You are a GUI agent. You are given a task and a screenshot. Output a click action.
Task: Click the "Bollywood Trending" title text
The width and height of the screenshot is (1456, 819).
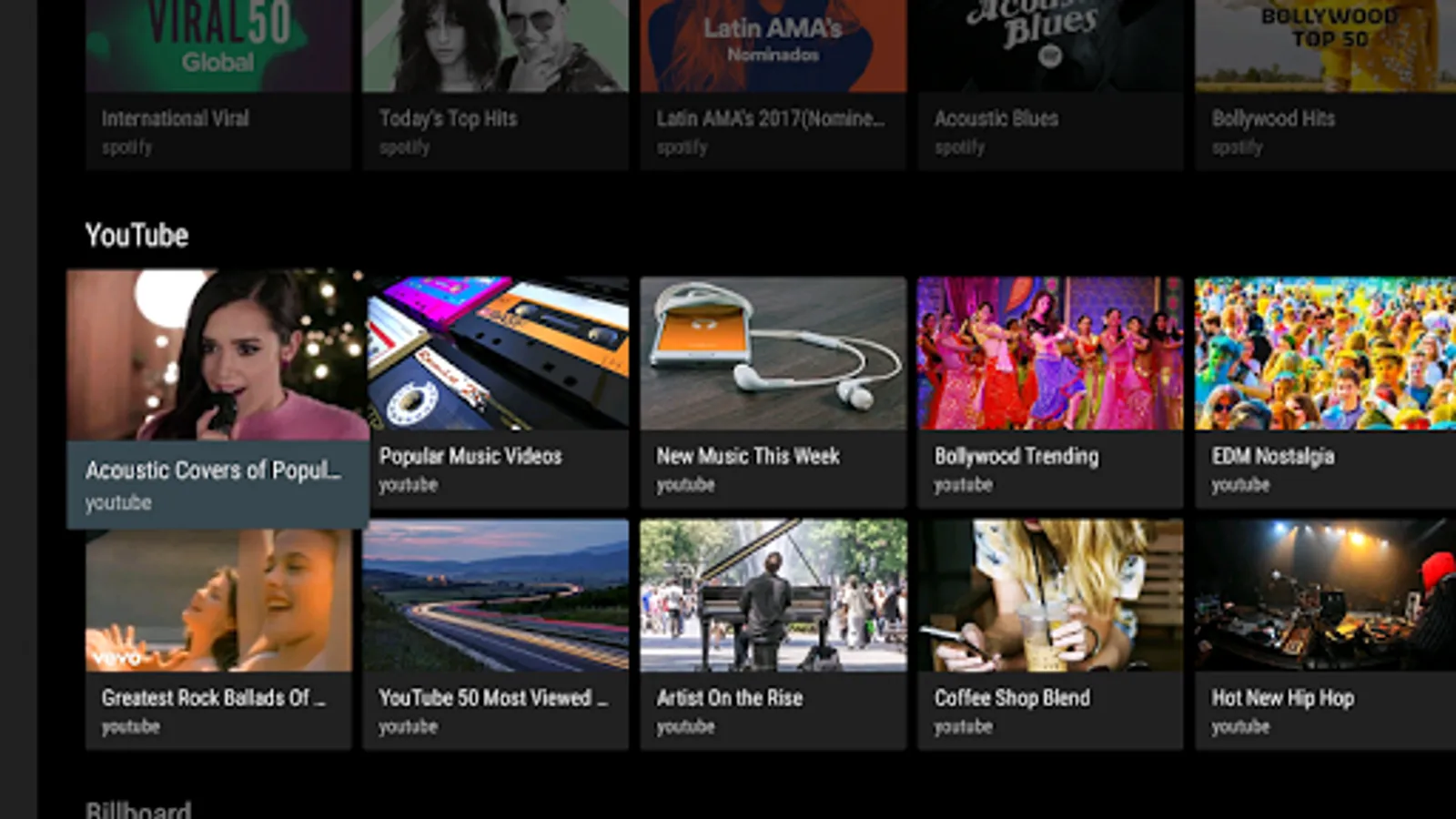[1016, 456]
